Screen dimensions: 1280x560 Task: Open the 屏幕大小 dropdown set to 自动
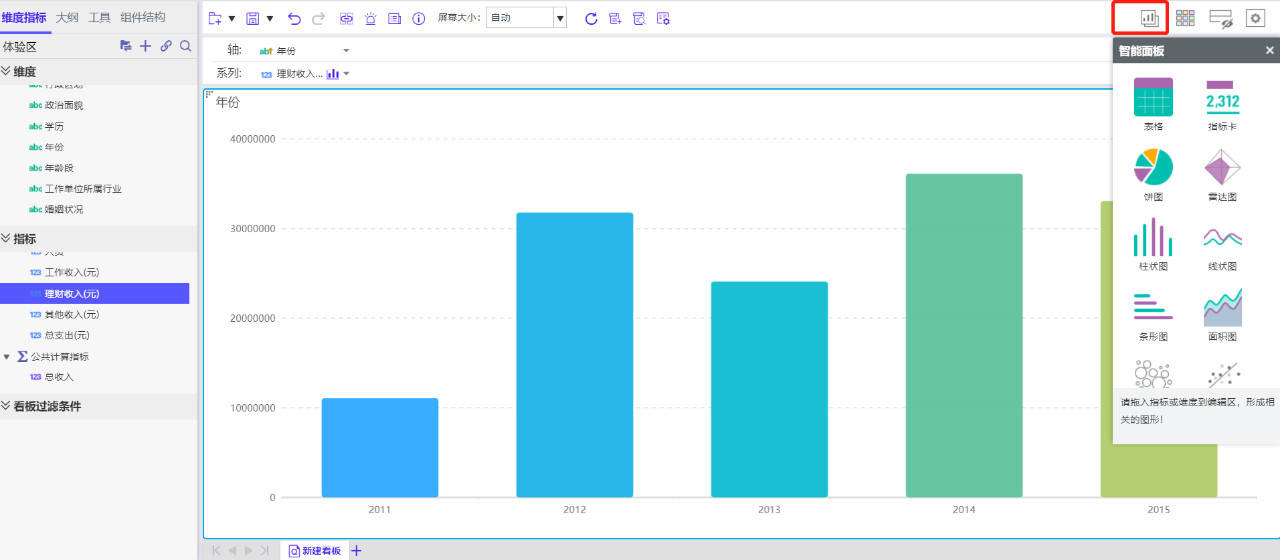pos(526,18)
